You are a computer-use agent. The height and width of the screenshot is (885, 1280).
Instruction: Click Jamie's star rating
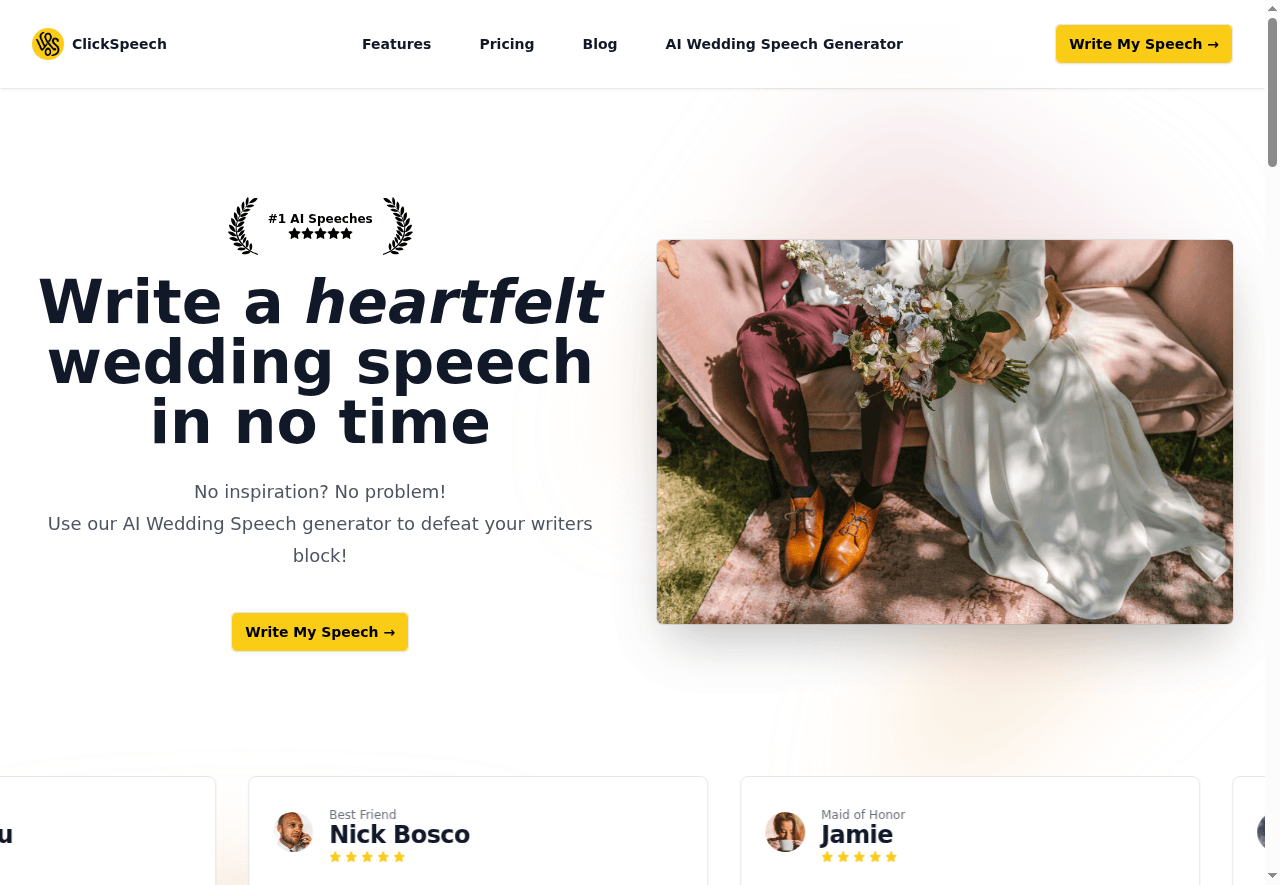coord(859,857)
